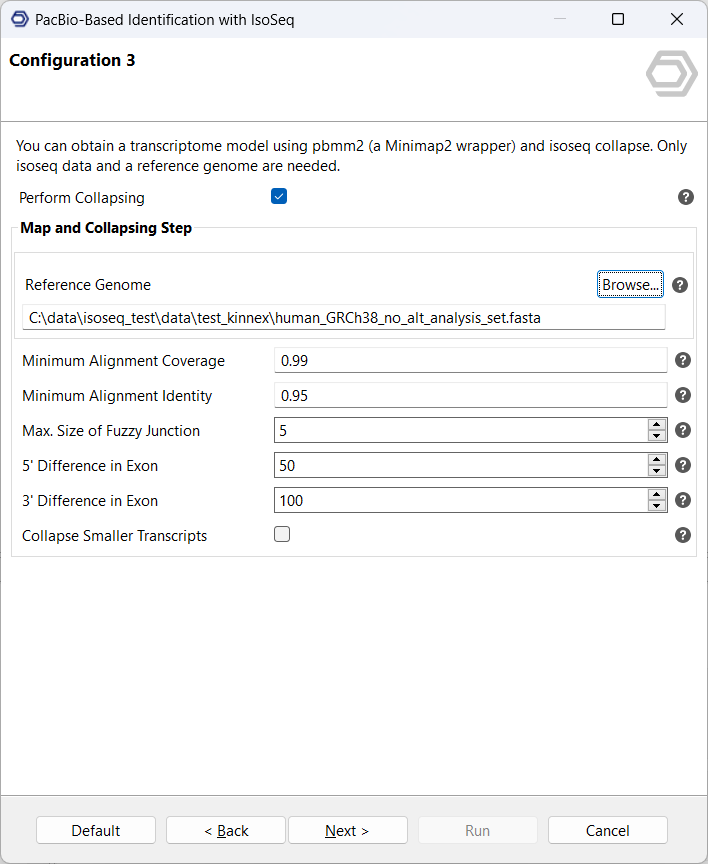Click Browse to choose reference genome

[630, 285]
